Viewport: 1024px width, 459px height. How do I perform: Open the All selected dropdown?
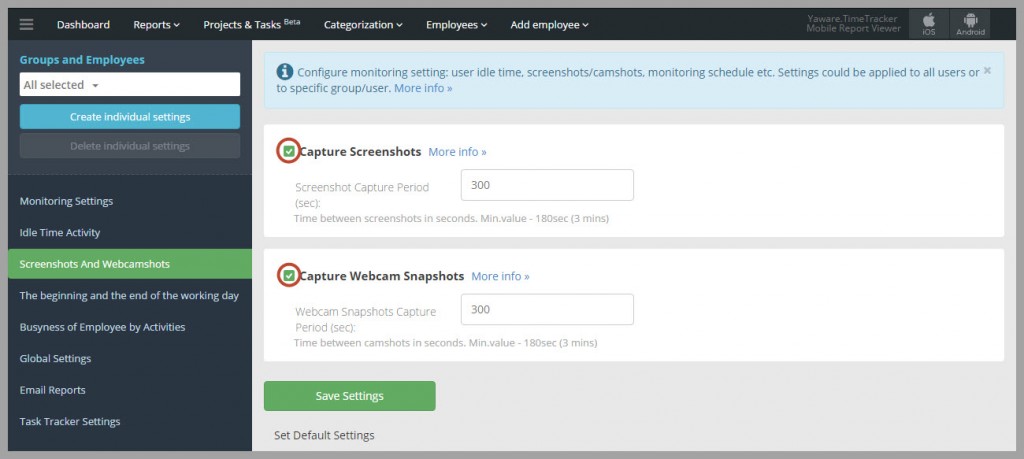[130, 85]
